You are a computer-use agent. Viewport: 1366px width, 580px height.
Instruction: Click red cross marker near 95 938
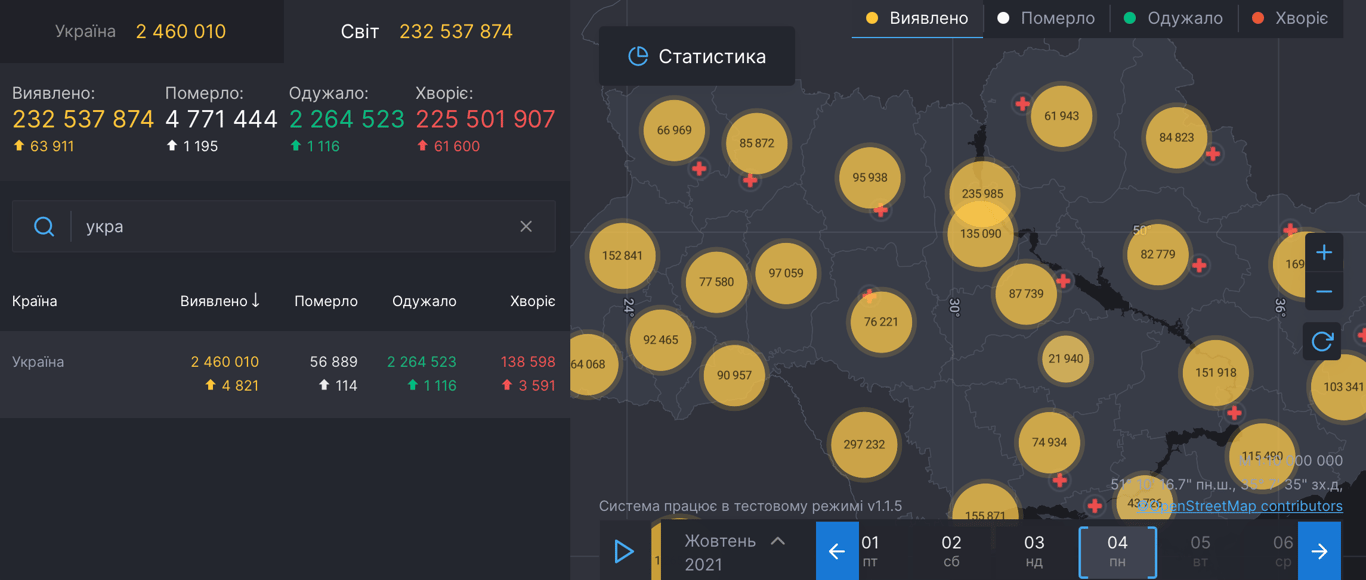tap(880, 210)
